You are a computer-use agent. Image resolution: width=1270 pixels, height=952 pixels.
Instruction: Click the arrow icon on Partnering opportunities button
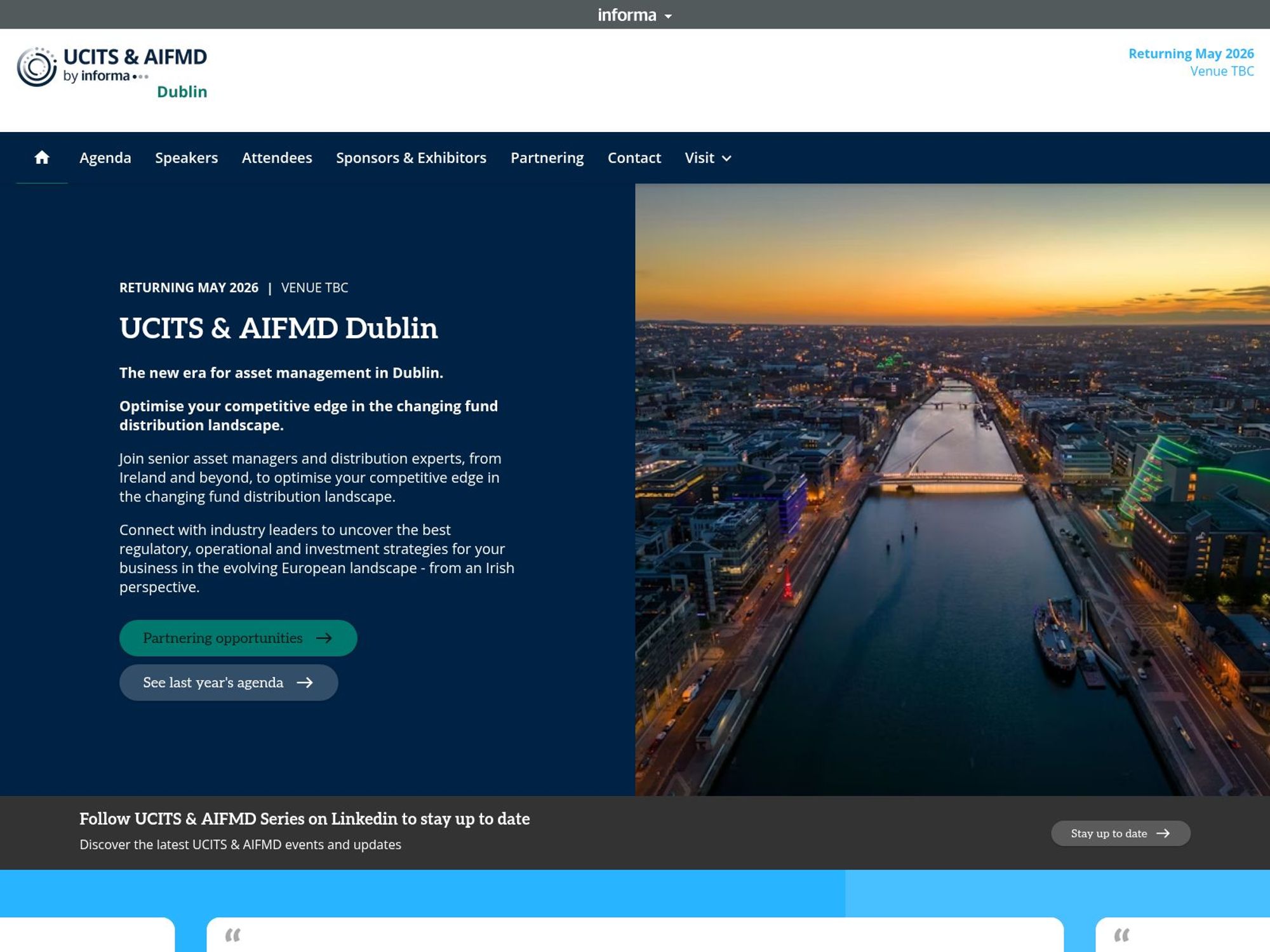click(326, 638)
